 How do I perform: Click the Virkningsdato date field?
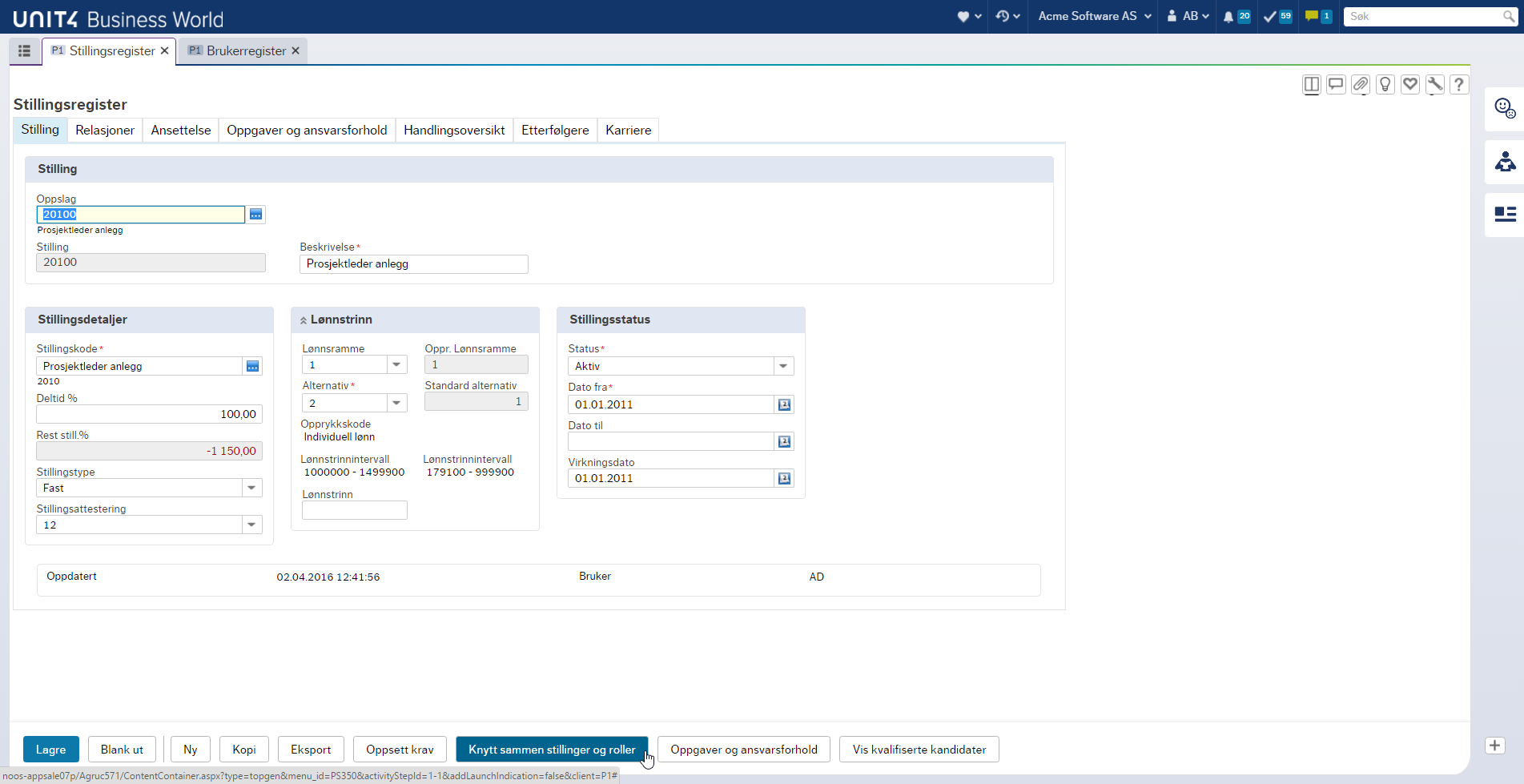click(671, 478)
